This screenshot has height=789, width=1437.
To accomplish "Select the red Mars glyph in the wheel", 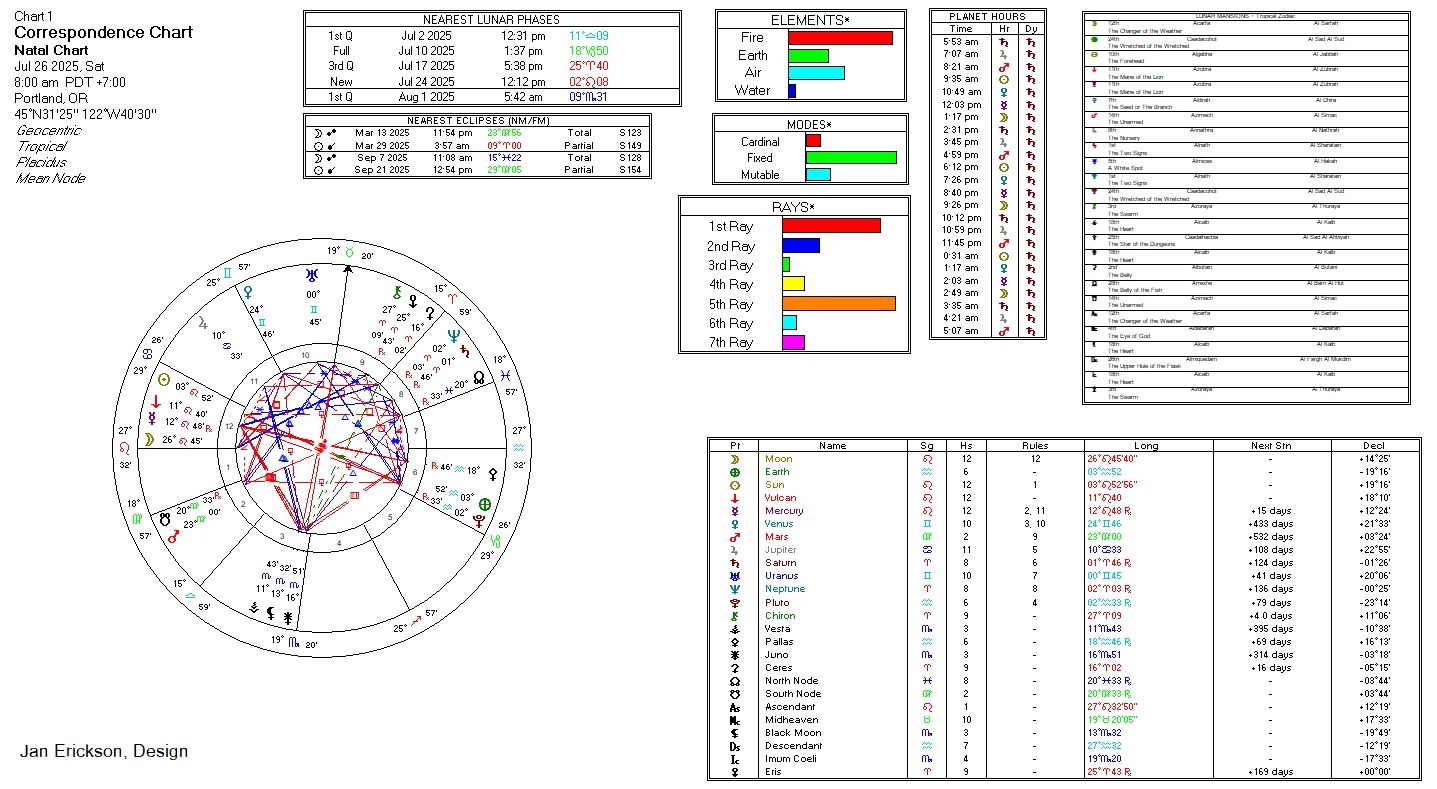I will 173,536.
